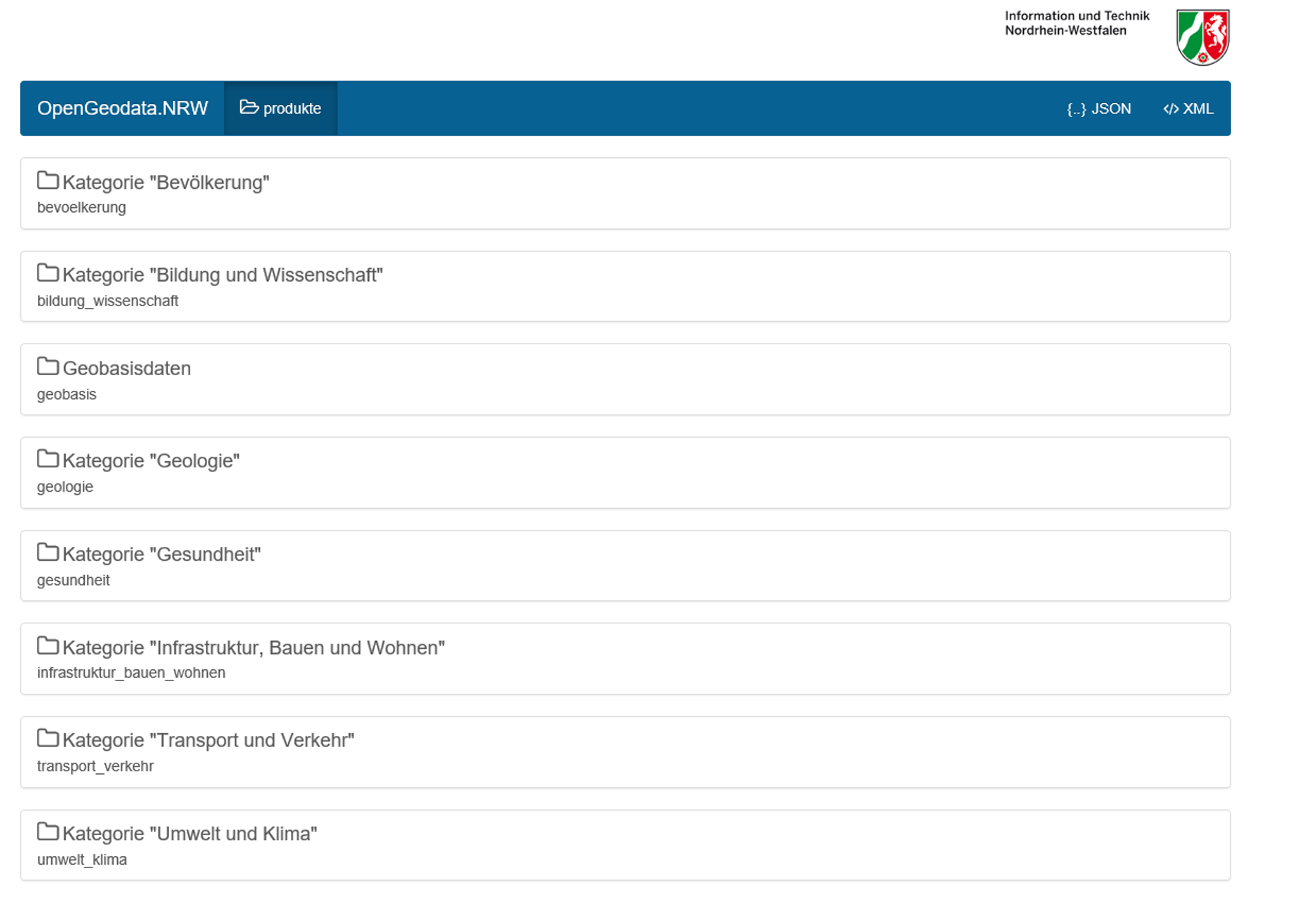Click folder icon for Transport und Verkehr
The image size is (1316, 899).
click(x=48, y=738)
